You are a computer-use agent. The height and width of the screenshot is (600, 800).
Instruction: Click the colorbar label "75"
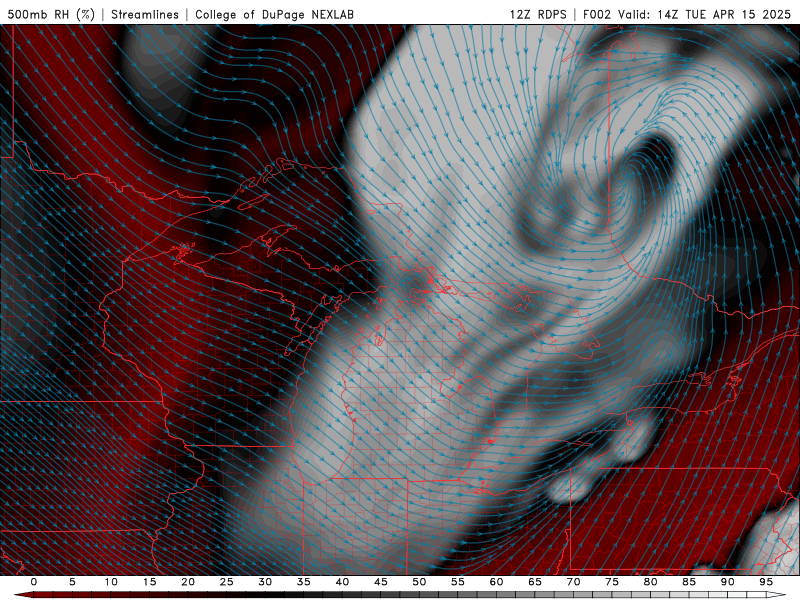pyautogui.click(x=612, y=582)
